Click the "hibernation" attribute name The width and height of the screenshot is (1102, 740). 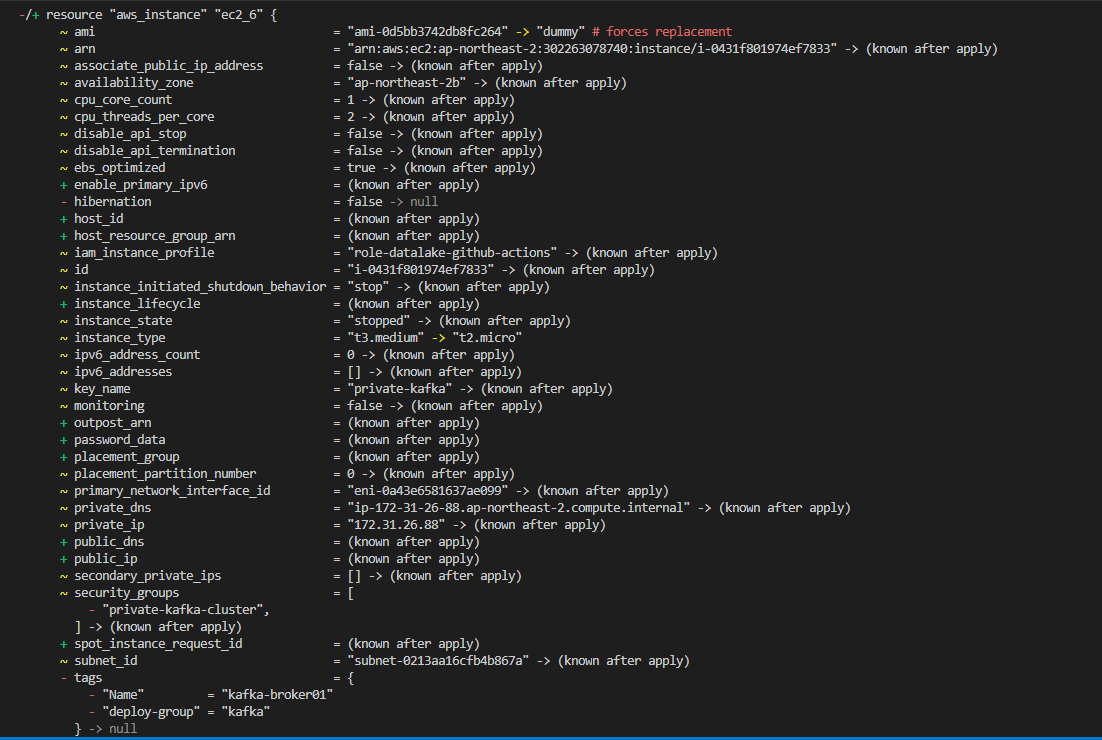[x=112, y=202]
